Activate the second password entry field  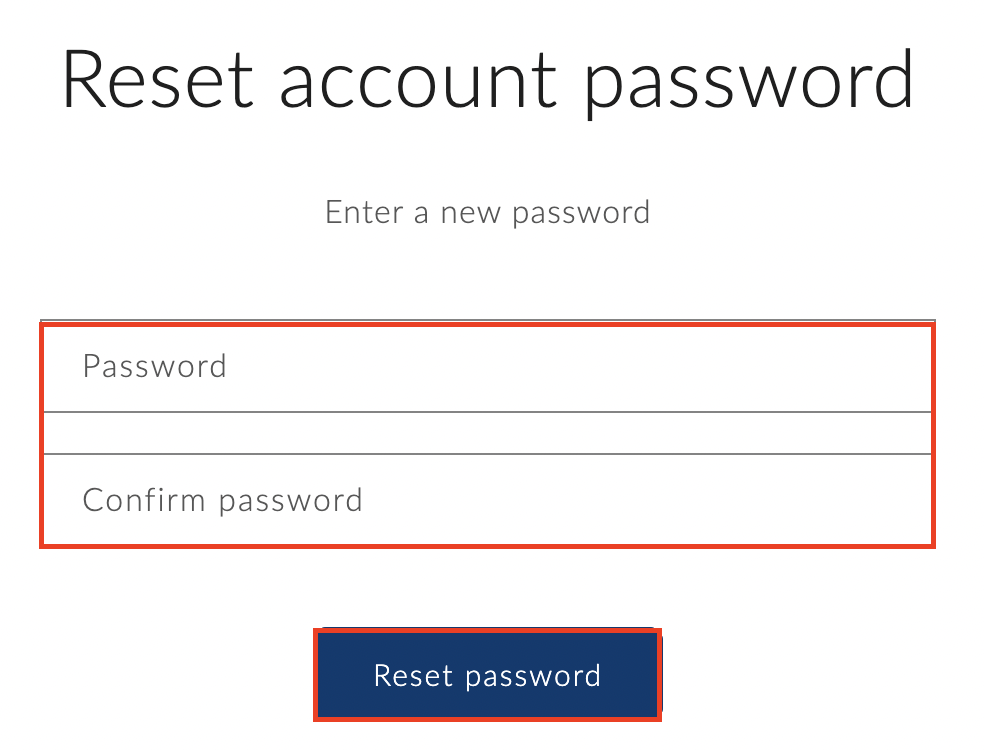point(487,500)
